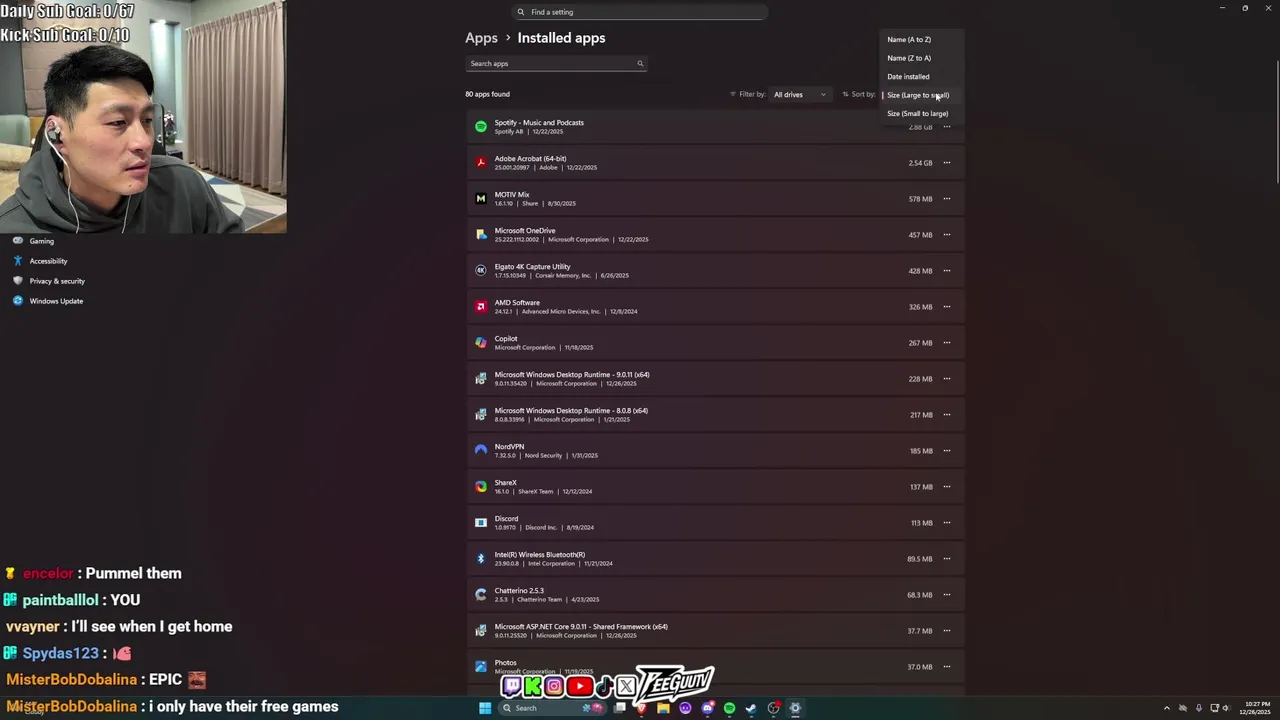
Task: Open Steam from the taskbar
Action: point(751,708)
